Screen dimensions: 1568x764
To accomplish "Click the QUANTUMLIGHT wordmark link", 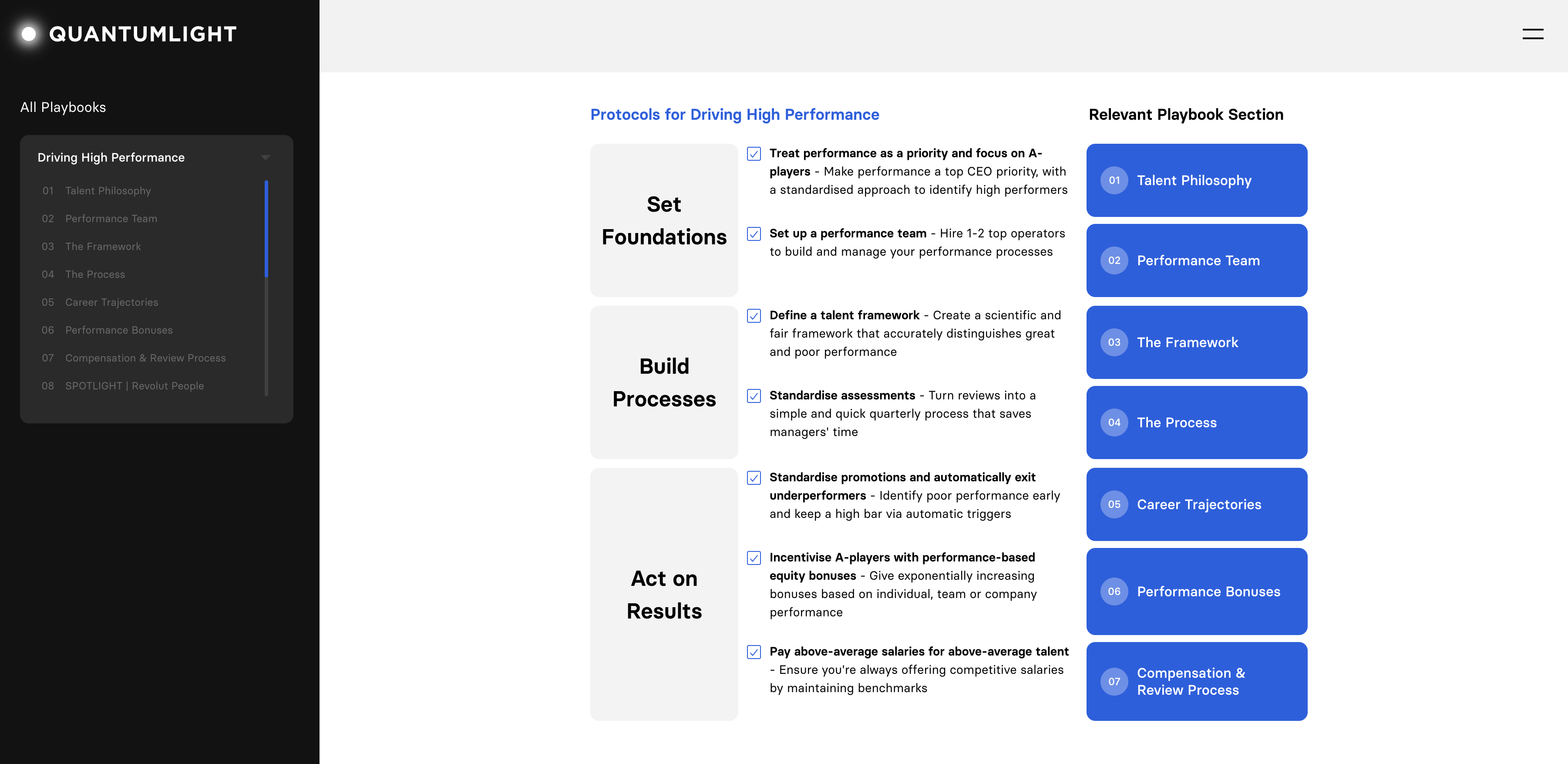I will (142, 34).
